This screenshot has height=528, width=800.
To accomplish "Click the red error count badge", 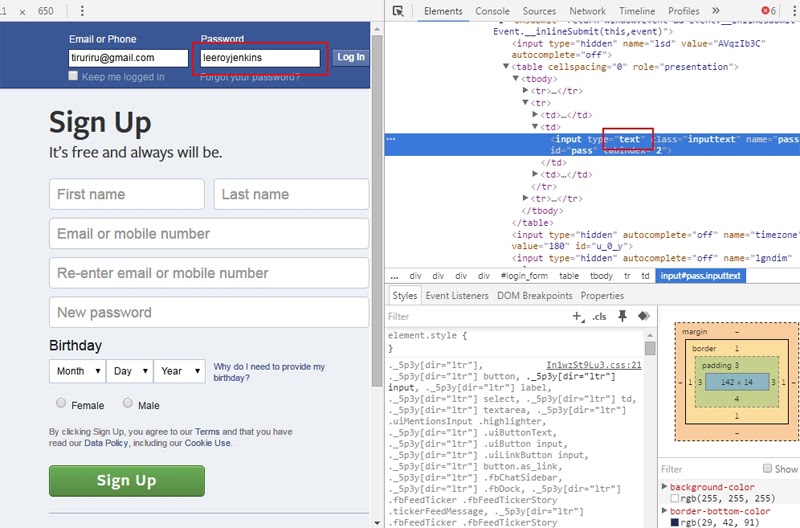I will click(768, 11).
